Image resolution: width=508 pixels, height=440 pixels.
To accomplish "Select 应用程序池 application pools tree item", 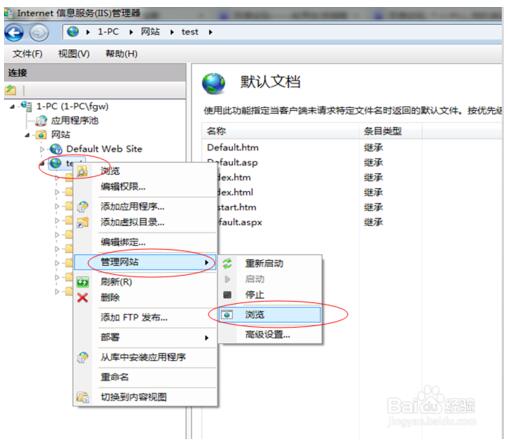I will (x=74, y=120).
